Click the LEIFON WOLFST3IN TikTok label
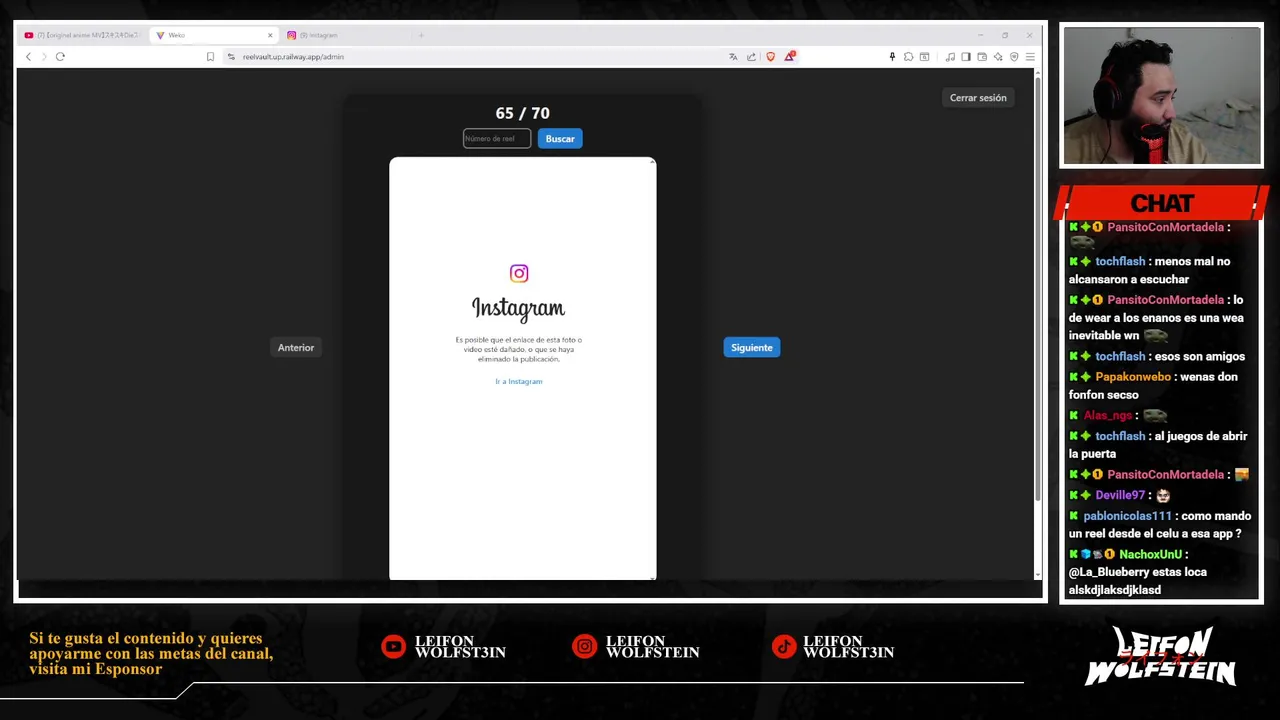 click(848, 647)
